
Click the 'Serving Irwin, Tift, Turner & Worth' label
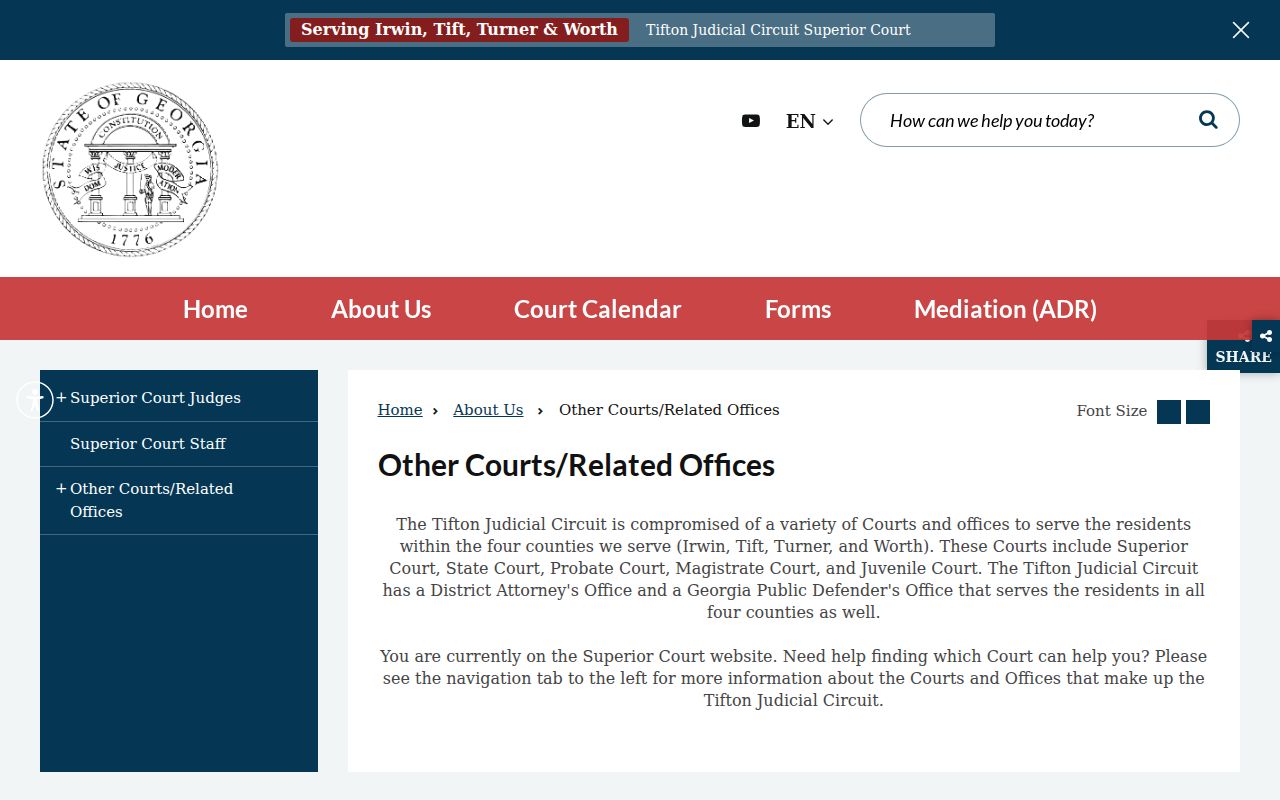point(459,30)
